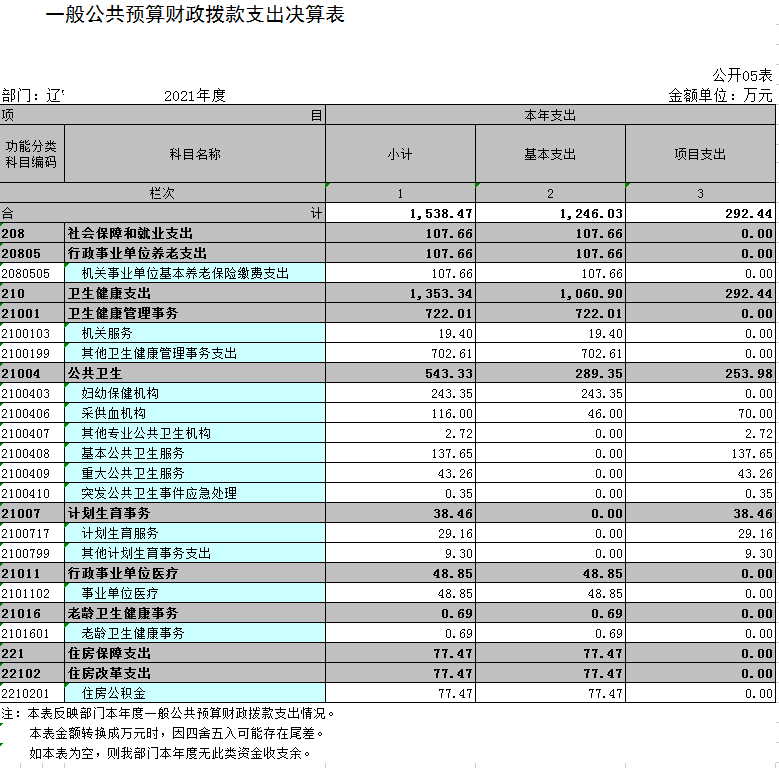Image resolution: width=779 pixels, height=768 pixels.
Task: Click the 基本公共卫生服务 cell
Action: [x=195, y=453]
